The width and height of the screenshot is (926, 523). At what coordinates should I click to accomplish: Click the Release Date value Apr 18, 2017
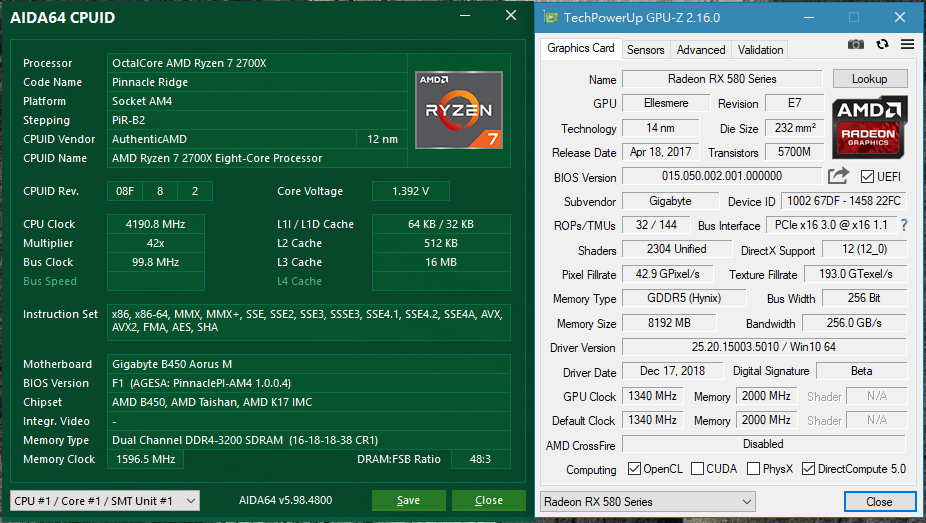660,152
